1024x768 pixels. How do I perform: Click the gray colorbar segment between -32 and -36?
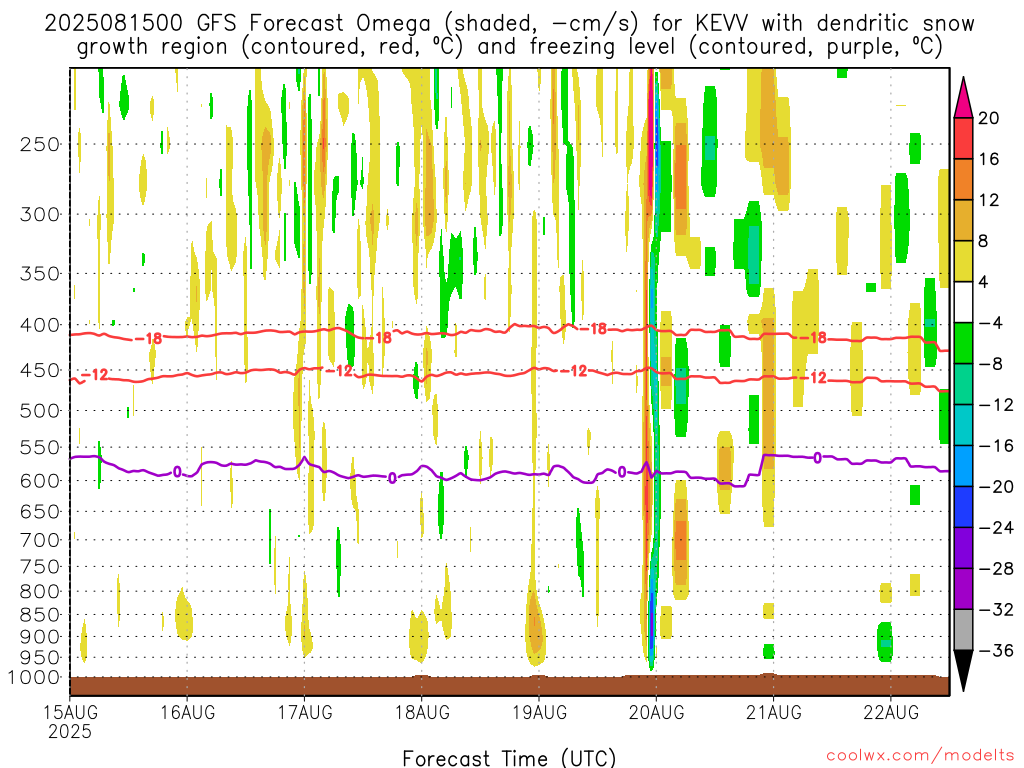point(963,630)
